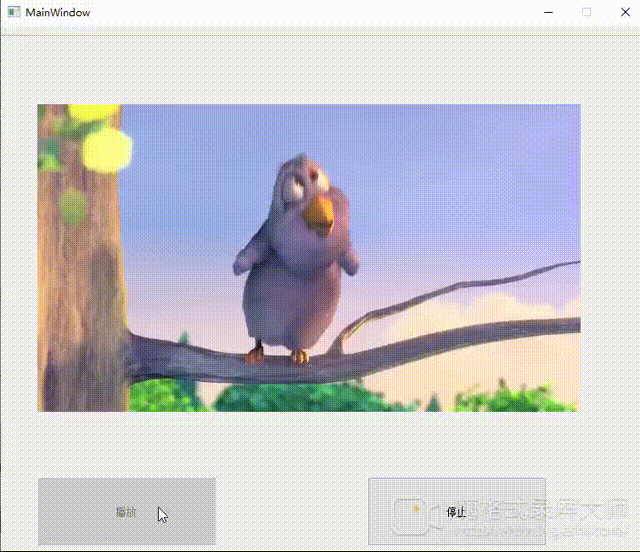Click the 停止 (stop) button
The height and width of the screenshot is (552, 640).
pos(457,511)
